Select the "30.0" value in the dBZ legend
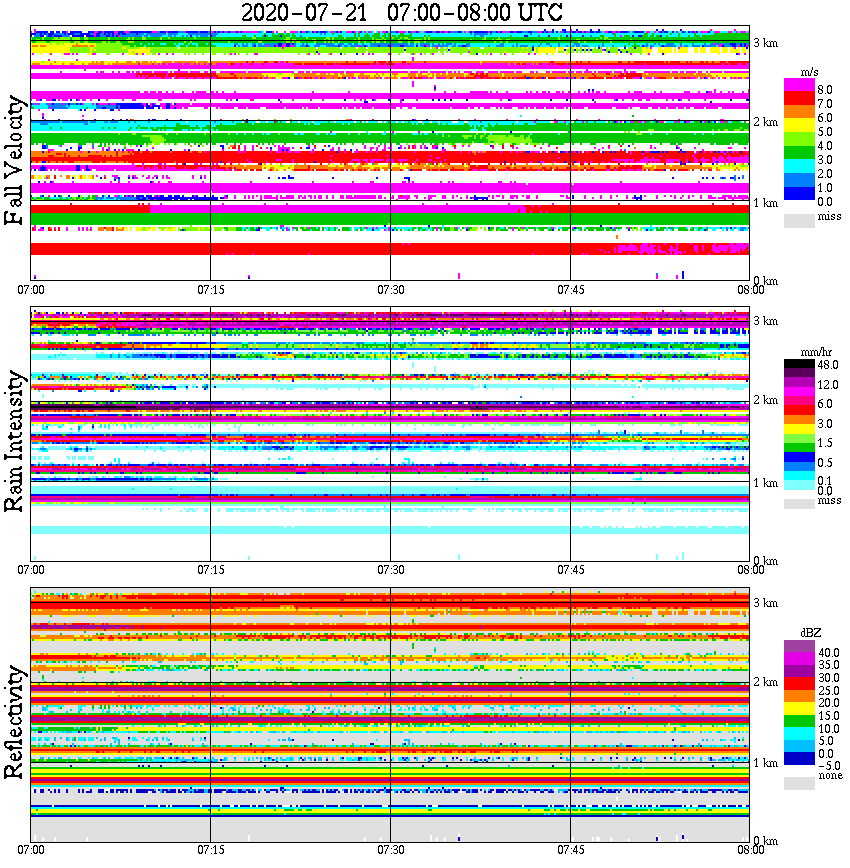Image resolution: width=850 pixels, height=868 pixels. [x=829, y=678]
